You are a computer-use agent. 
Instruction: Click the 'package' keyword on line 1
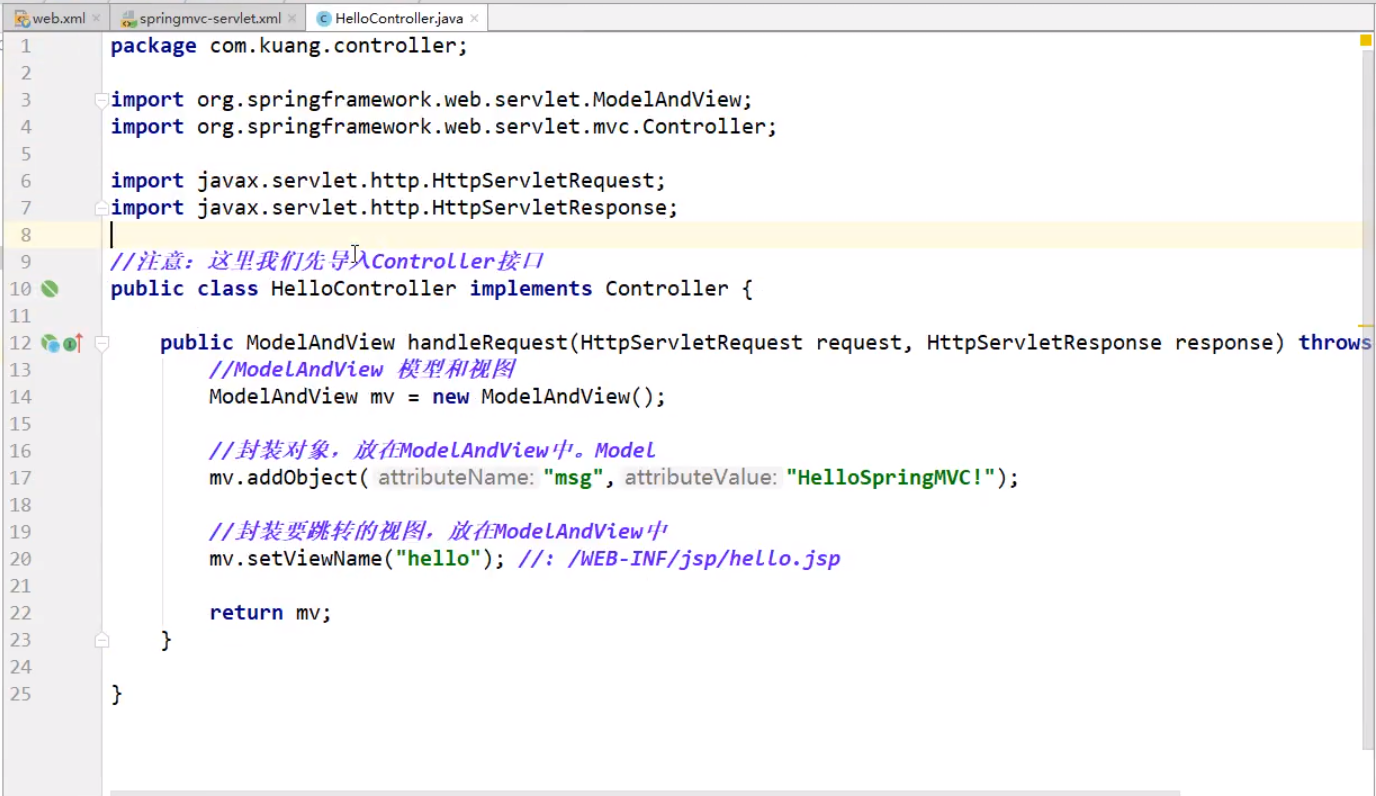[153, 46]
